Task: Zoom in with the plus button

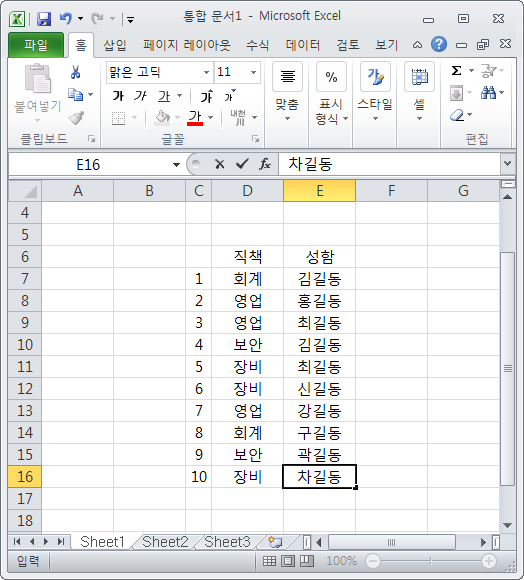Action: (x=488, y=561)
